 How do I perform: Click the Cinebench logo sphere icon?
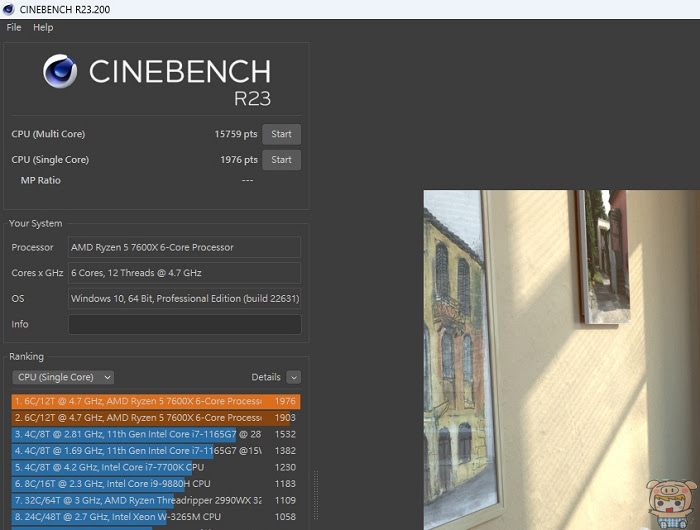[60, 71]
